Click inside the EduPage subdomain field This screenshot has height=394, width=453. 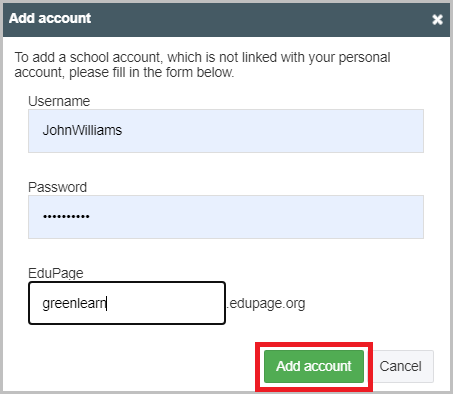[x=127, y=303]
